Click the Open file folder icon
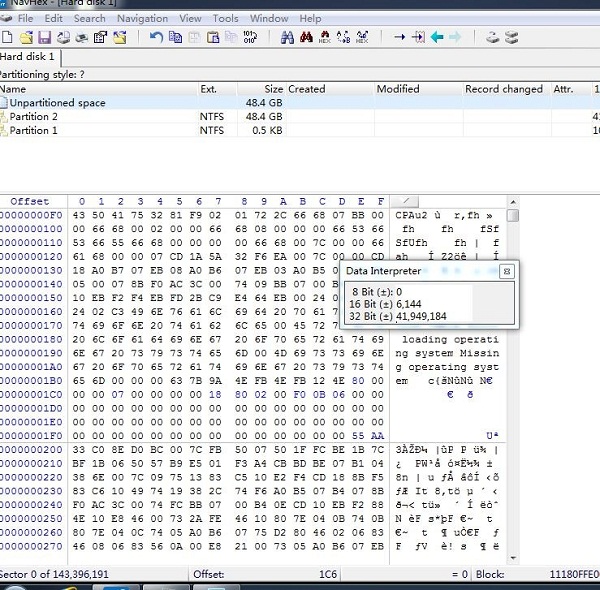Image resolution: width=600 pixels, height=590 pixels. 26,37
